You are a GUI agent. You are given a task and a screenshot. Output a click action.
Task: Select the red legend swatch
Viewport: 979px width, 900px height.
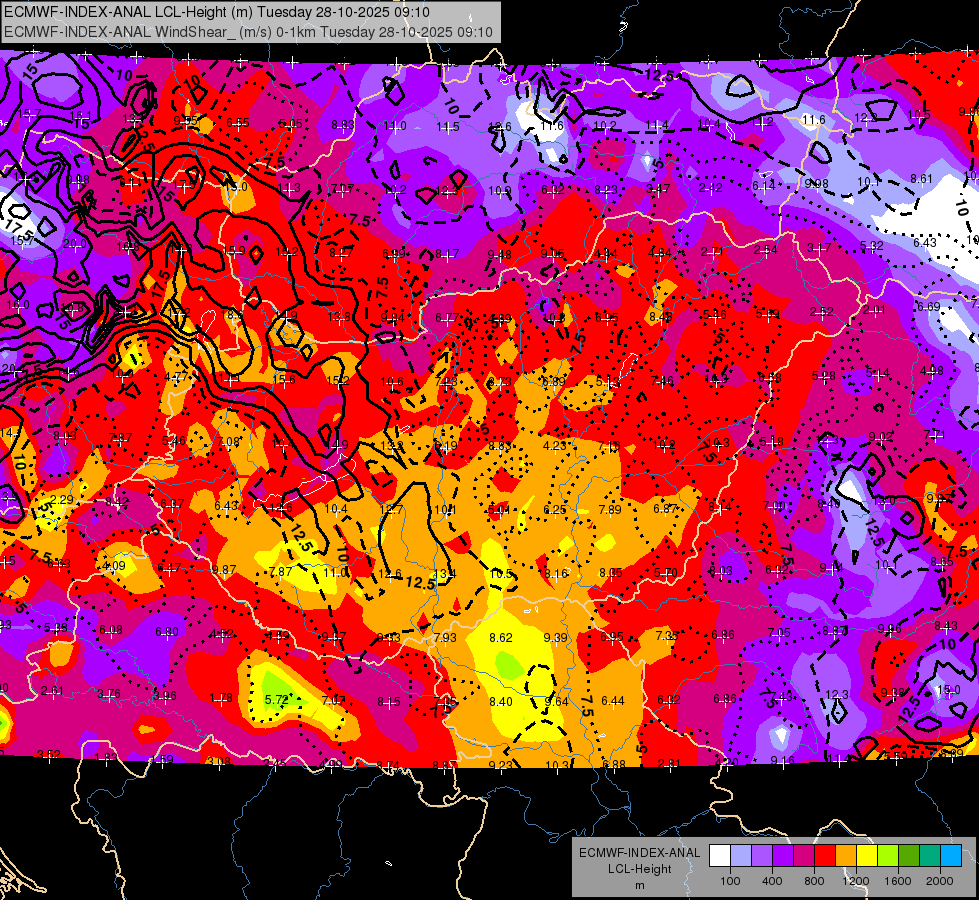point(825,856)
